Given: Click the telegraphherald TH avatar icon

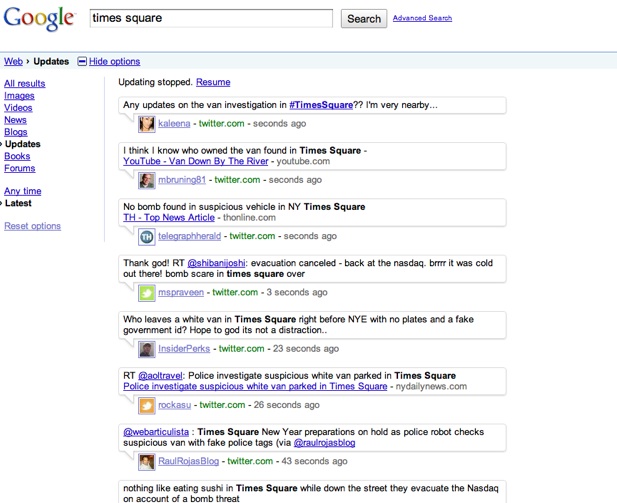Looking at the screenshot, I should click(147, 236).
